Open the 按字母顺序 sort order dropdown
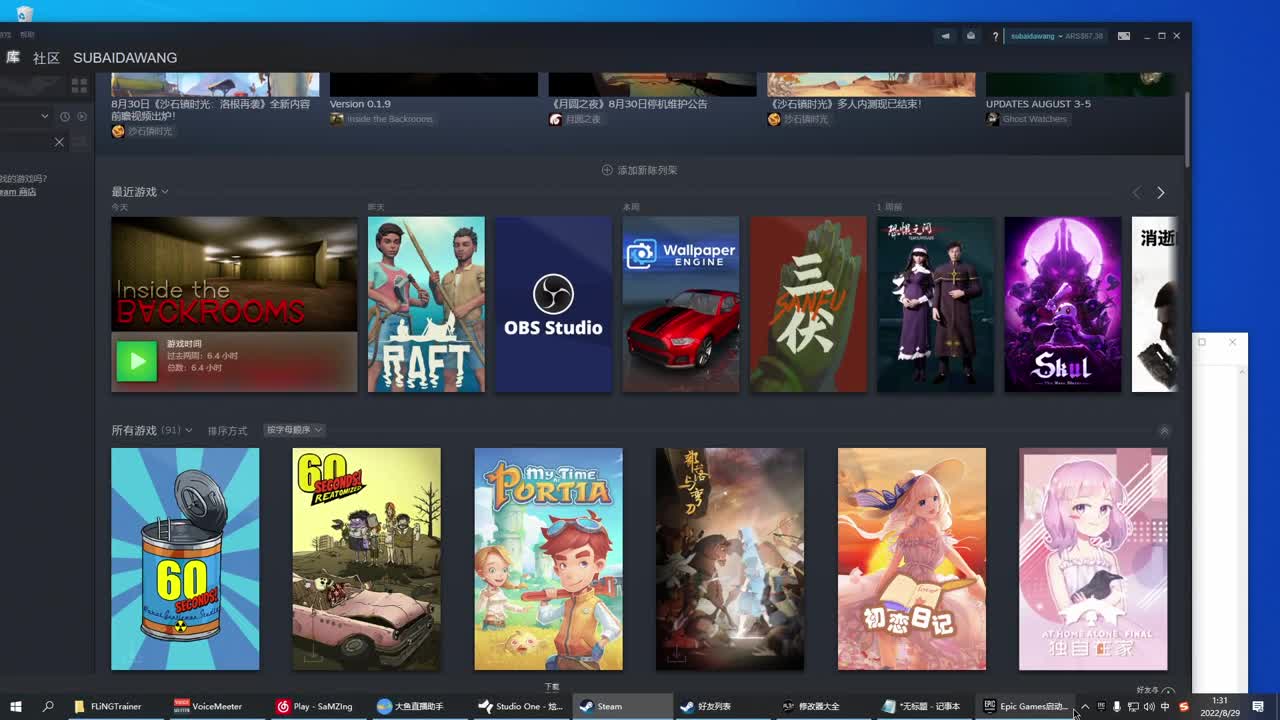Screen dimensions: 1280x720 pos(294,430)
